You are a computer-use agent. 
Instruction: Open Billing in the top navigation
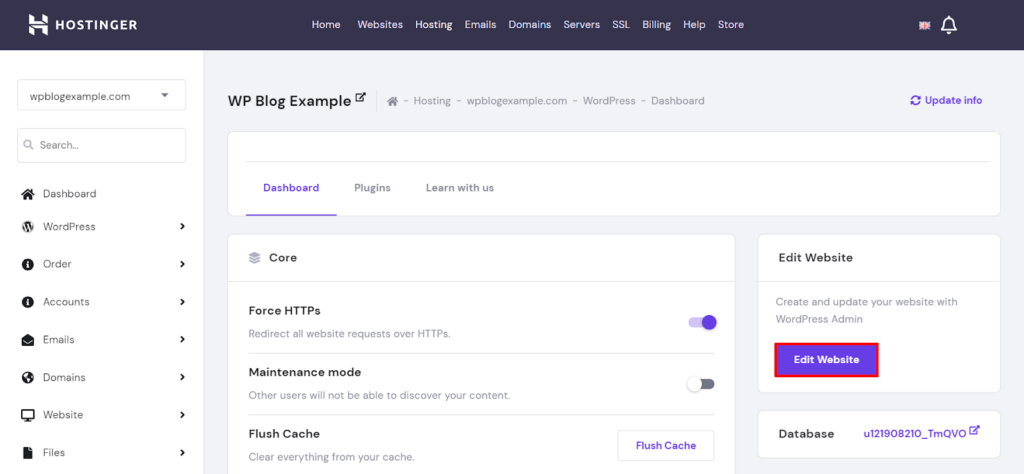pyautogui.click(x=656, y=25)
